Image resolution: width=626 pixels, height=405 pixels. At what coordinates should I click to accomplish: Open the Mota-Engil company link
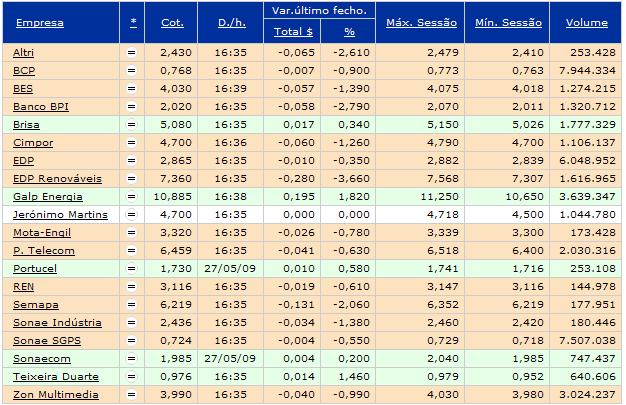coord(42,233)
